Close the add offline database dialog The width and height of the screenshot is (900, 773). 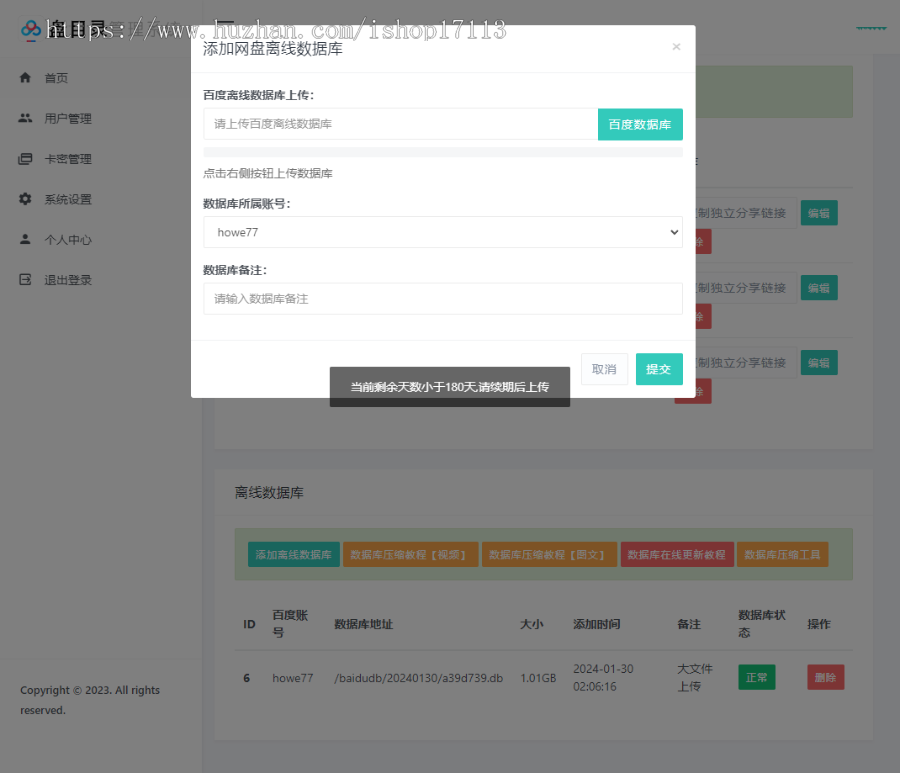(x=676, y=46)
